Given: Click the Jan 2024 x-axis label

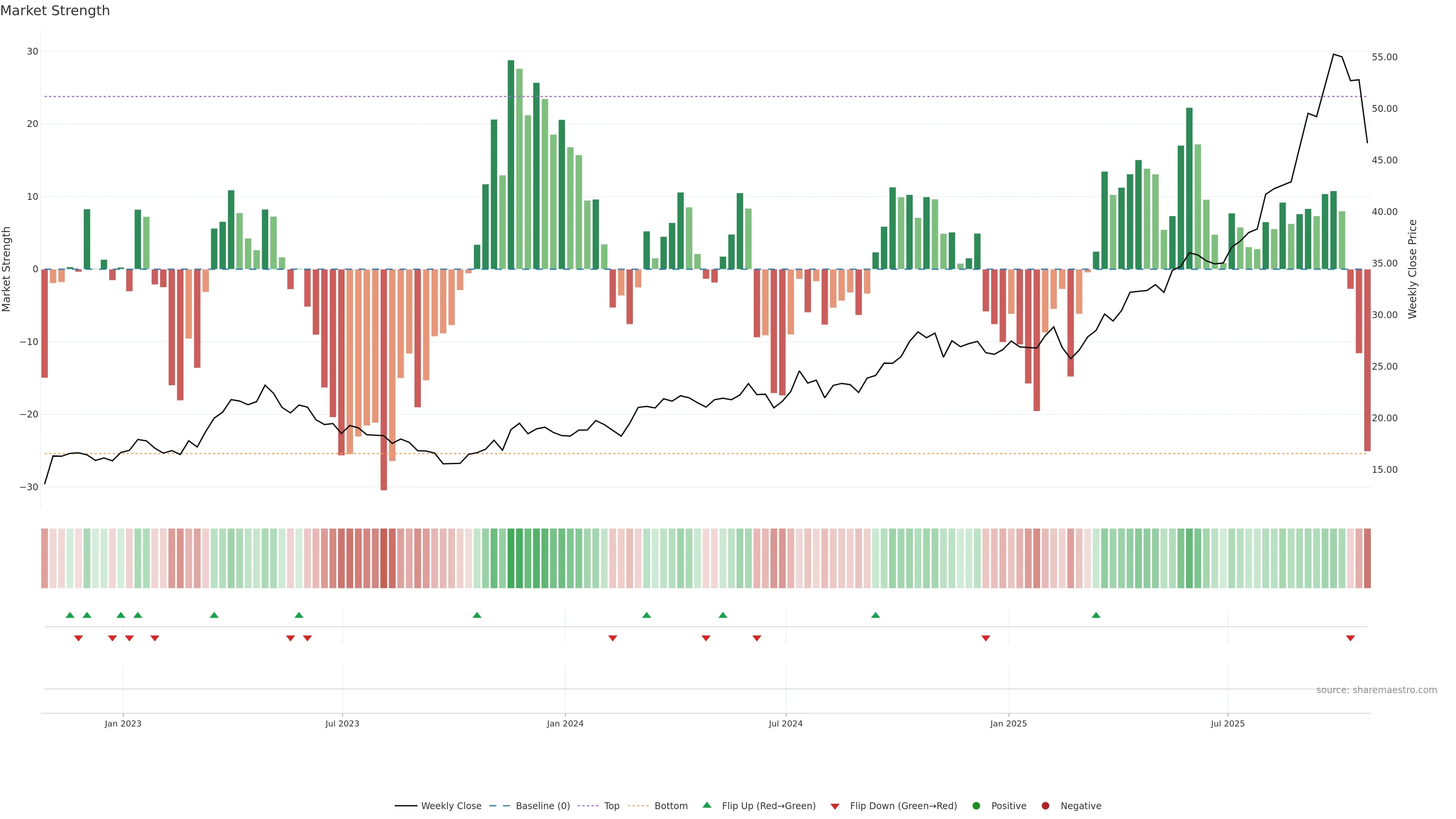Looking at the screenshot, I should [565, 723].
